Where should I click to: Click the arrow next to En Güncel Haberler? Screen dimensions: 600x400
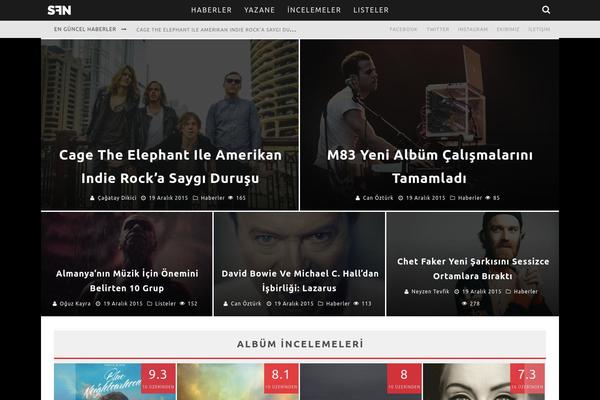(124, 29)
